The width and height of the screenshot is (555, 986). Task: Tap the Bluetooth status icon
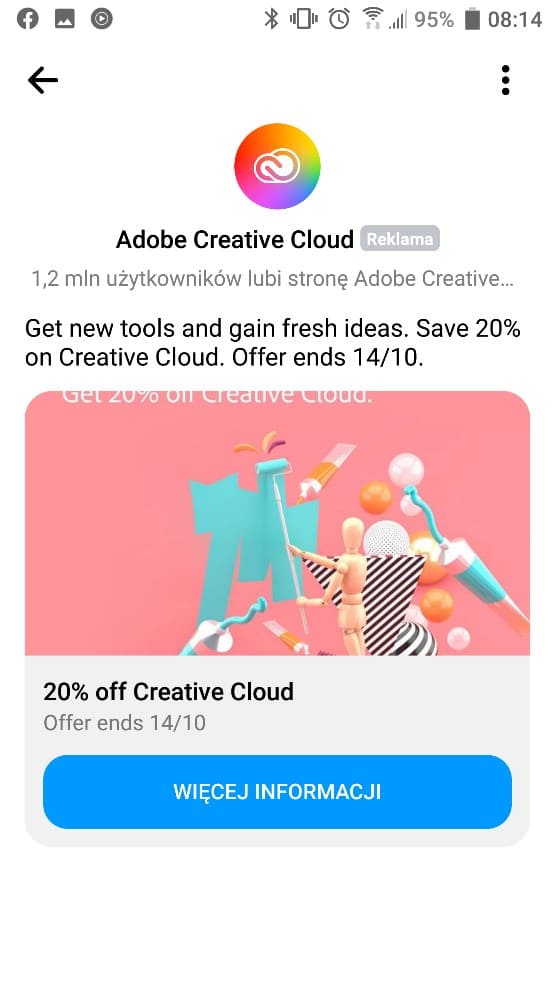271,19
